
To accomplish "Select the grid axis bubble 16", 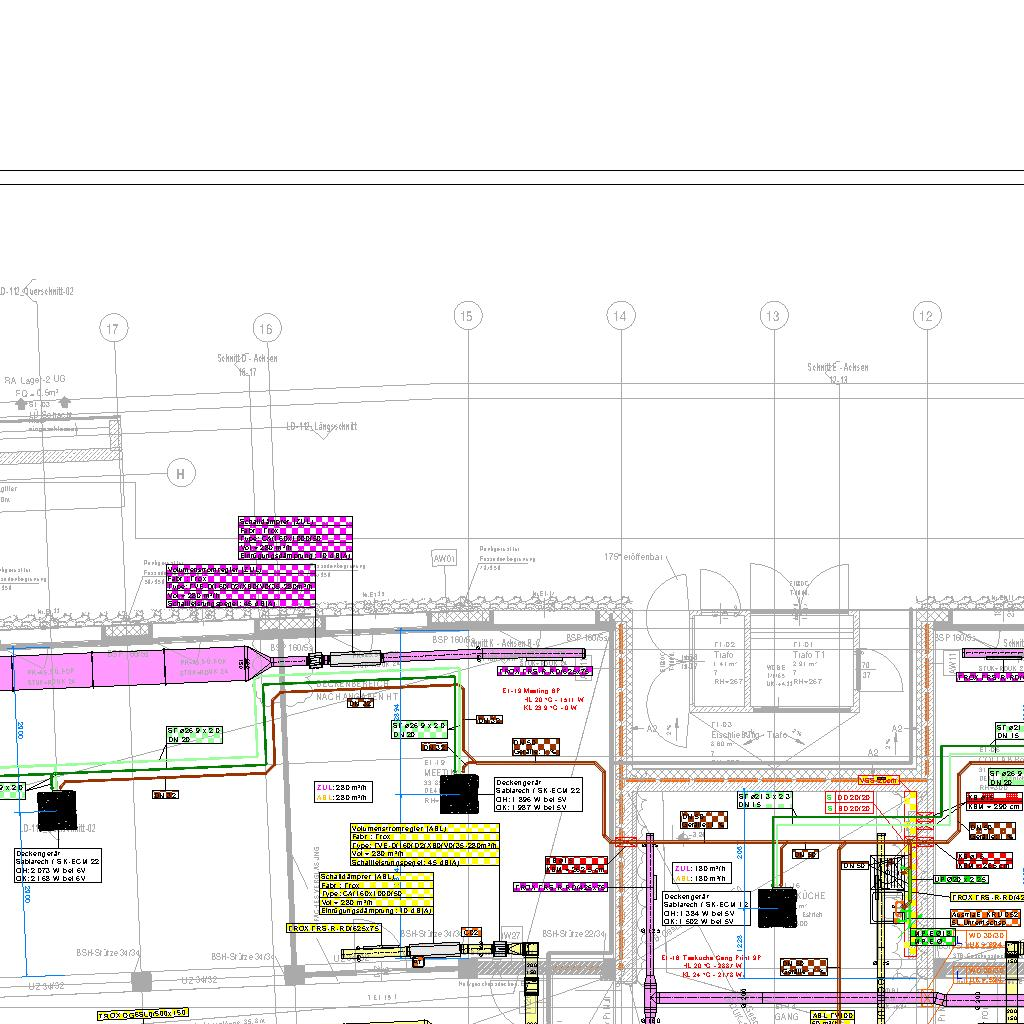I will tap(267, 329).
